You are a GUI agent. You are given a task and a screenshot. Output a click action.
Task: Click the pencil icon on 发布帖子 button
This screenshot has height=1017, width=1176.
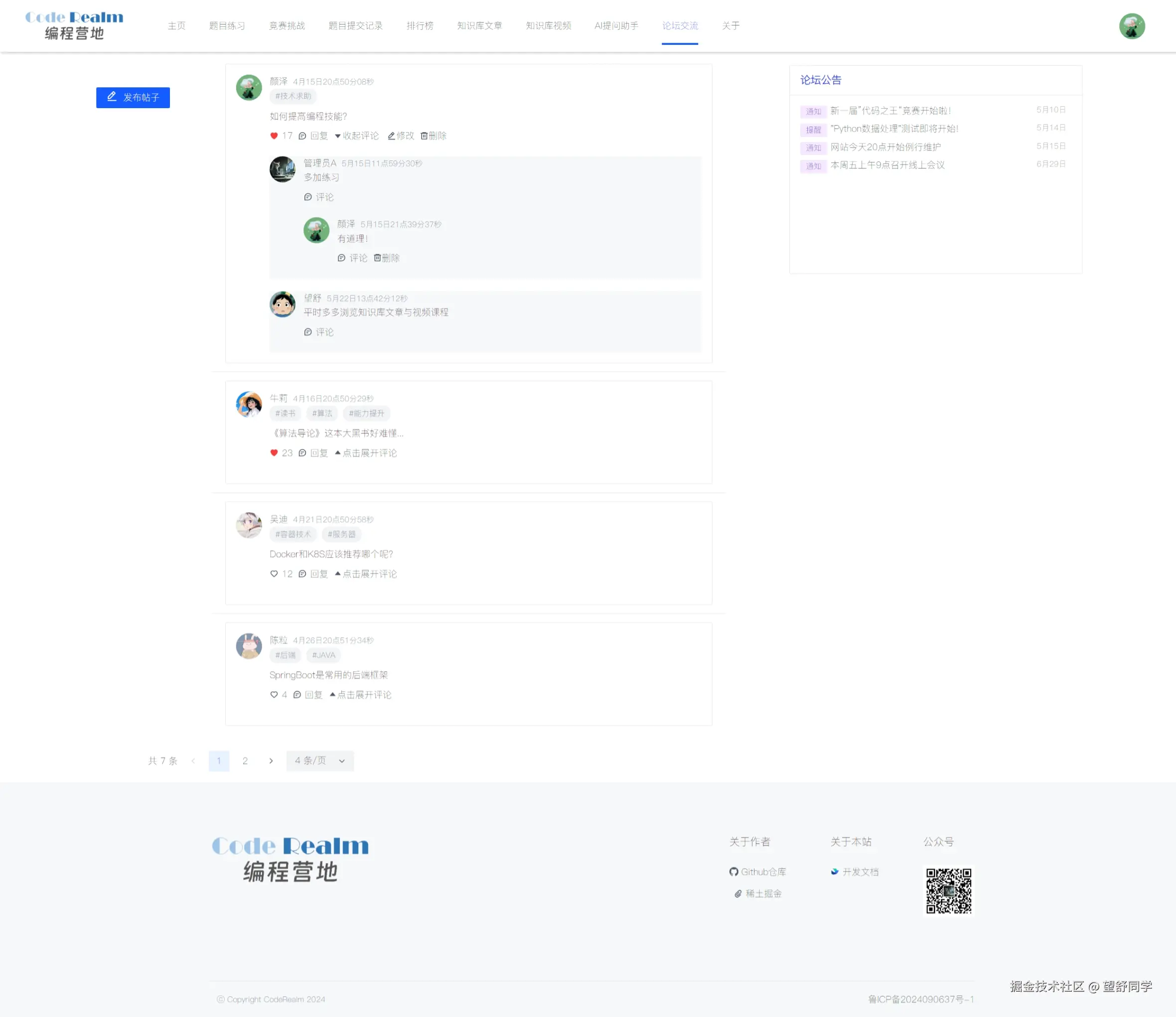click(112, 97)
